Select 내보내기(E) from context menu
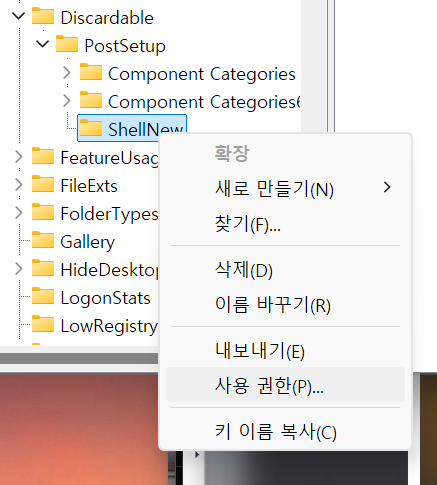The height and width of the screenshot is (485, 437). (x=285, y=351)
